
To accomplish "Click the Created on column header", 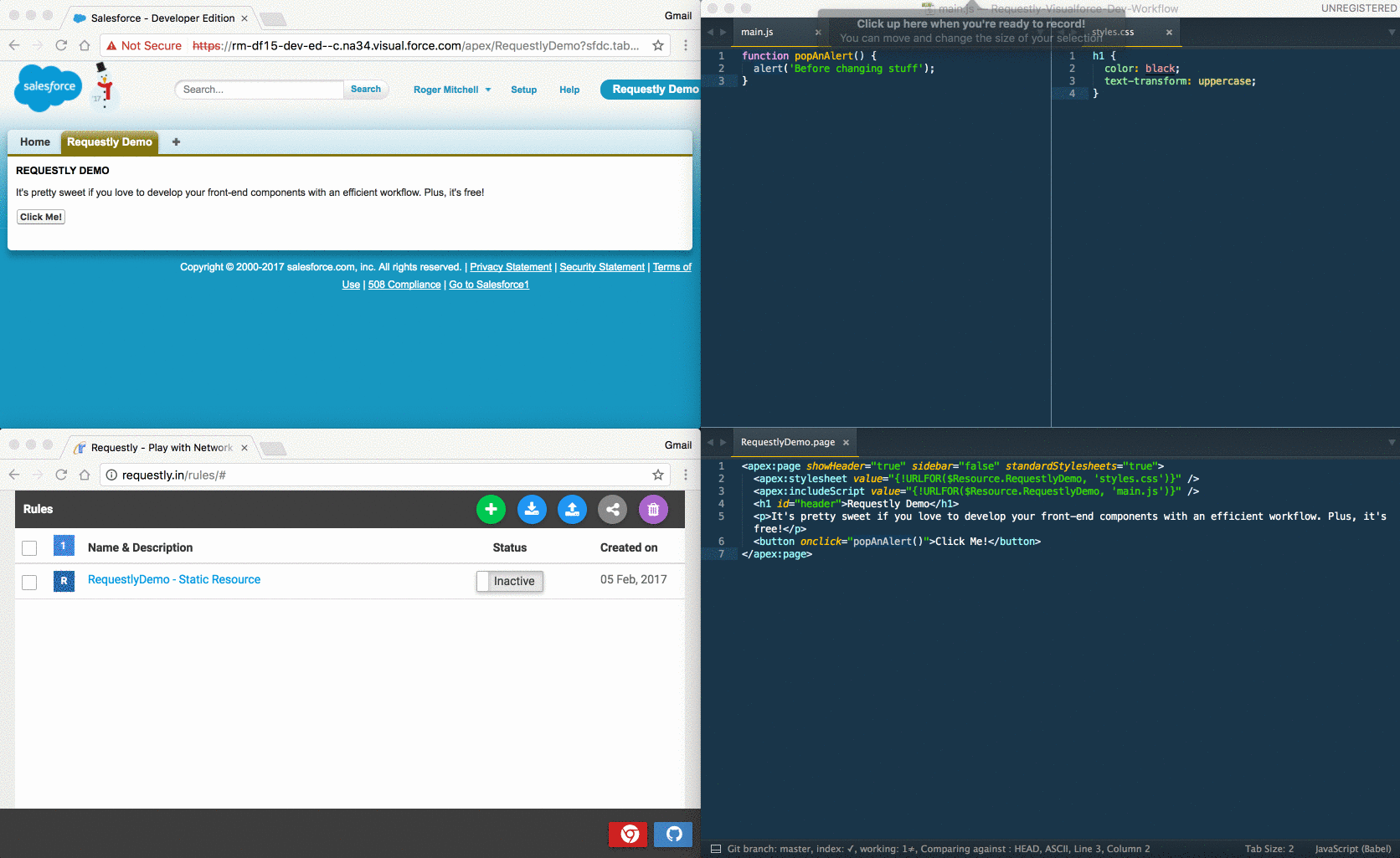I will point(629,547).
